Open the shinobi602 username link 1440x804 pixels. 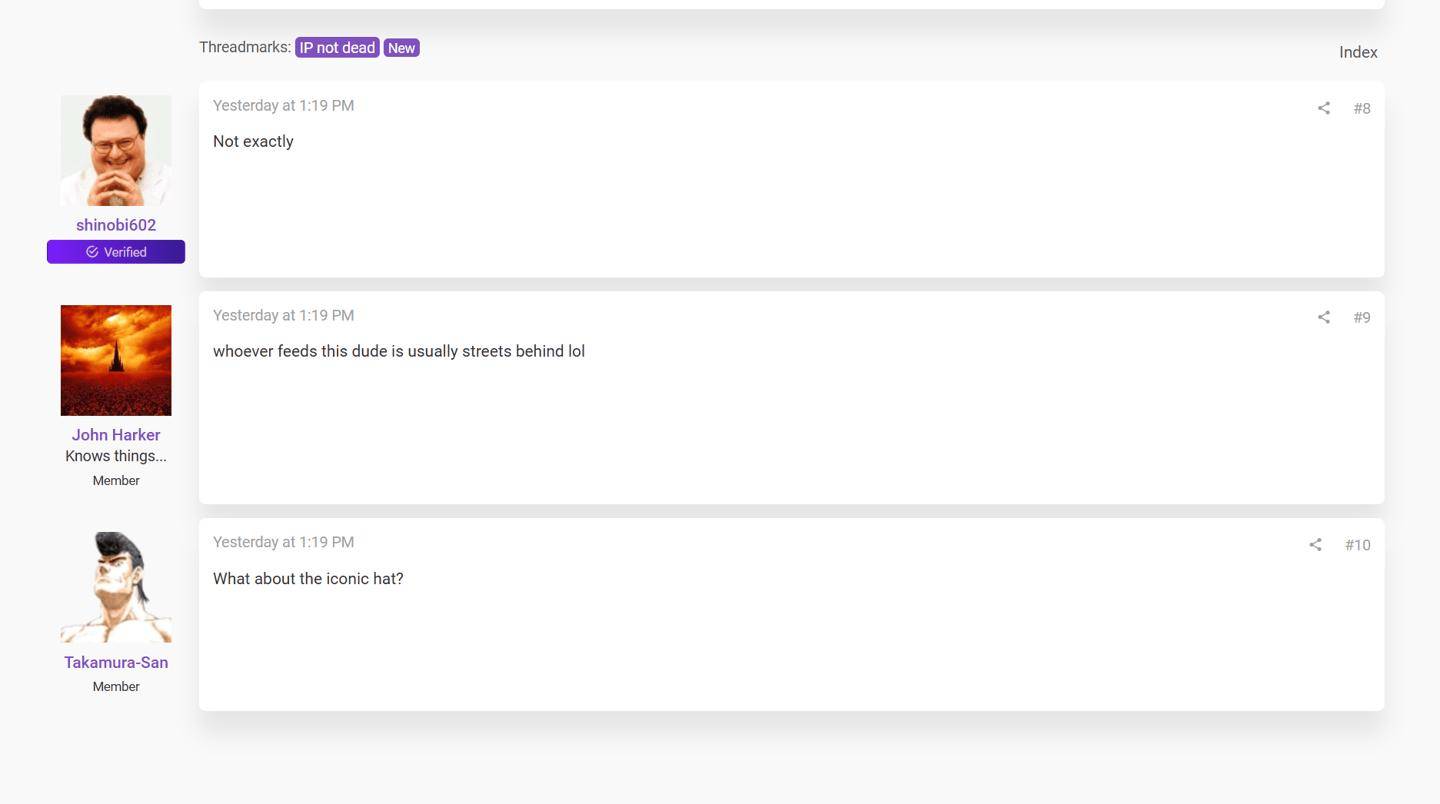pyautogui.click(x=116, y=225)
